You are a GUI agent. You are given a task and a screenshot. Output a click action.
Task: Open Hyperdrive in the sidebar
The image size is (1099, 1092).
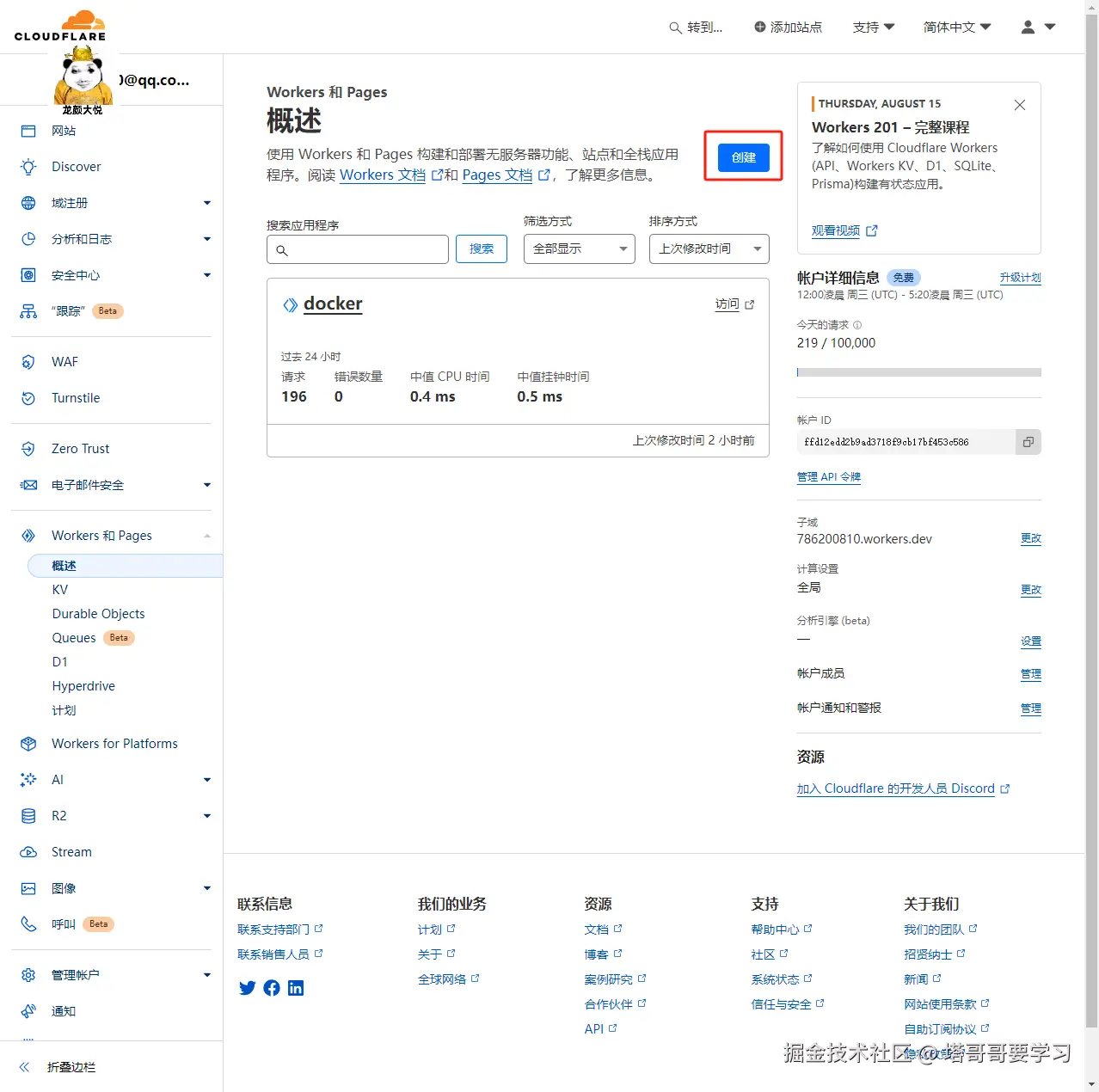pyautogui.click(x=83, y=686)
